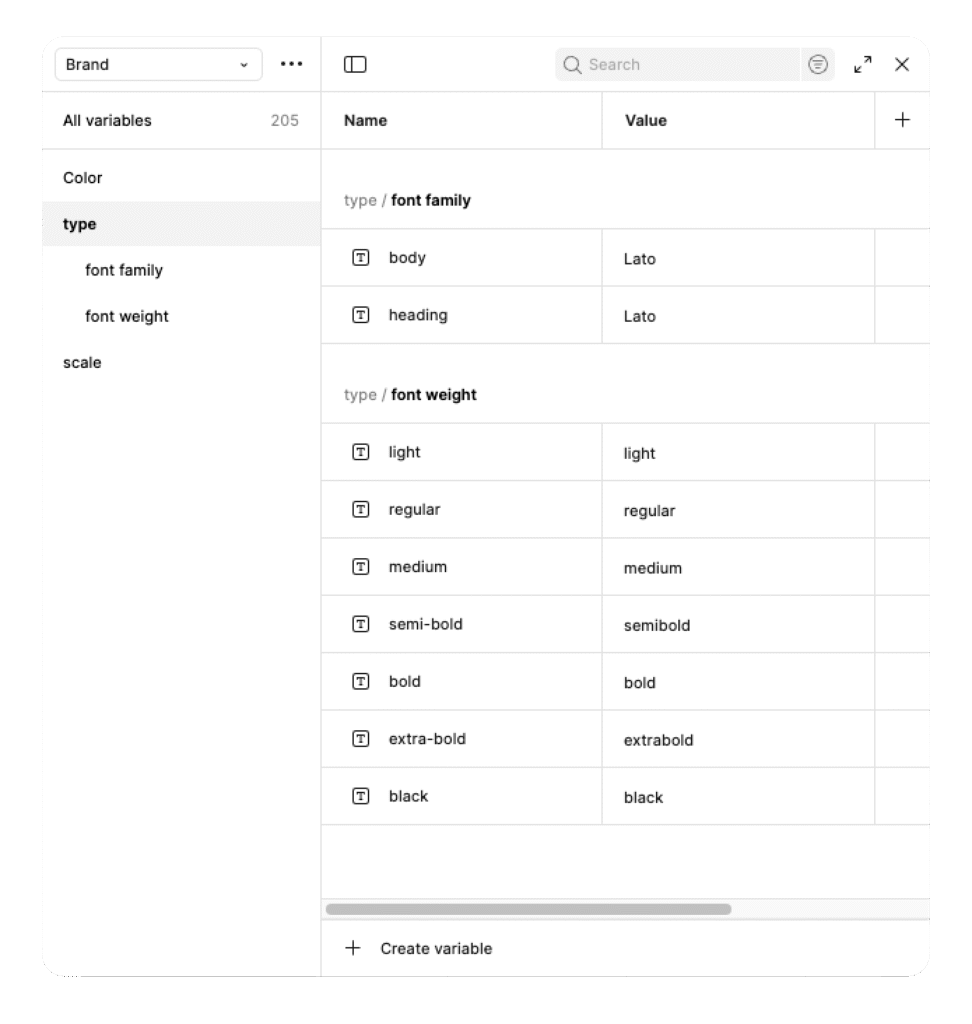Click the horizontal scrollbar at the bottom
972x1024 pixels.
pos(528,910)
